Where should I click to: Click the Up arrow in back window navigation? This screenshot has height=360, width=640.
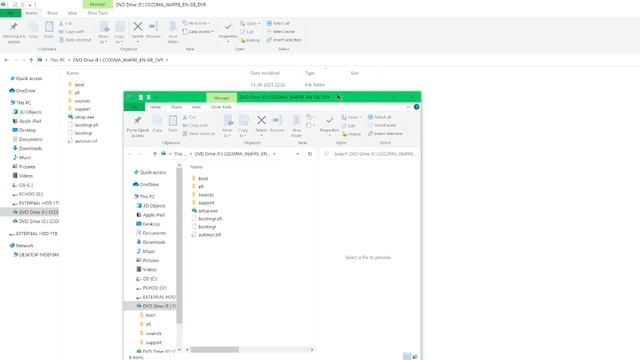31,60
